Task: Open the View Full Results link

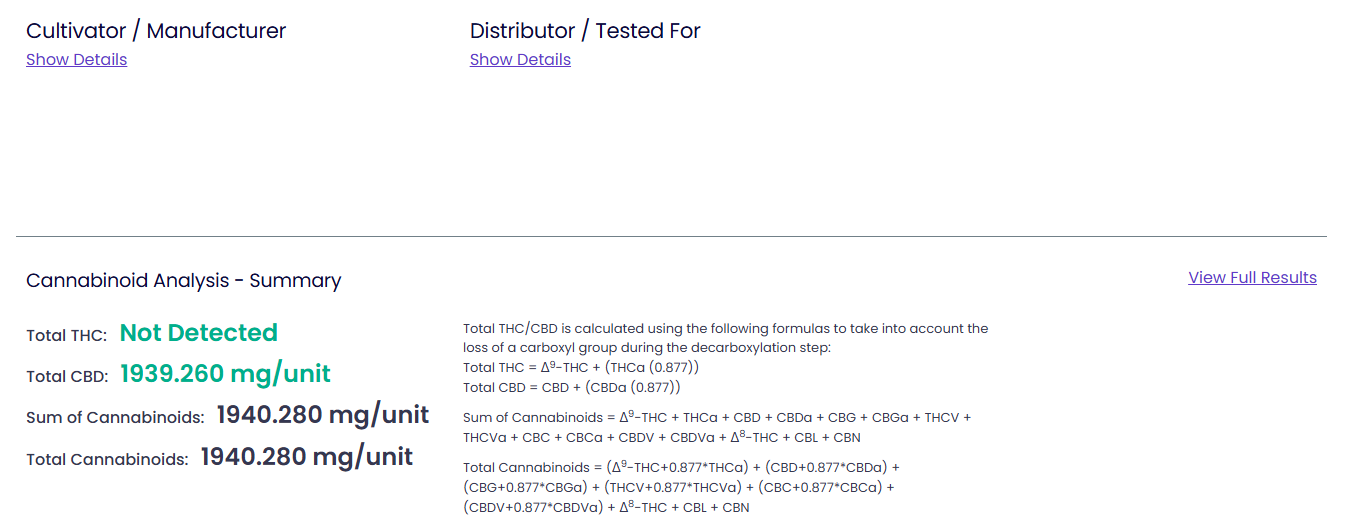Action: pyautogui.click(x=1252, y=278)
